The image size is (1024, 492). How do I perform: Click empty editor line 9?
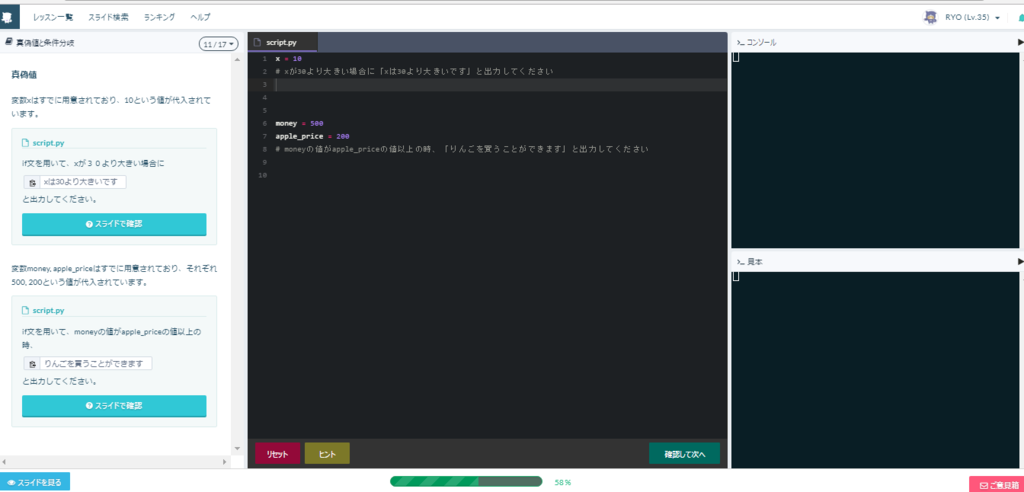coord(500,162)
